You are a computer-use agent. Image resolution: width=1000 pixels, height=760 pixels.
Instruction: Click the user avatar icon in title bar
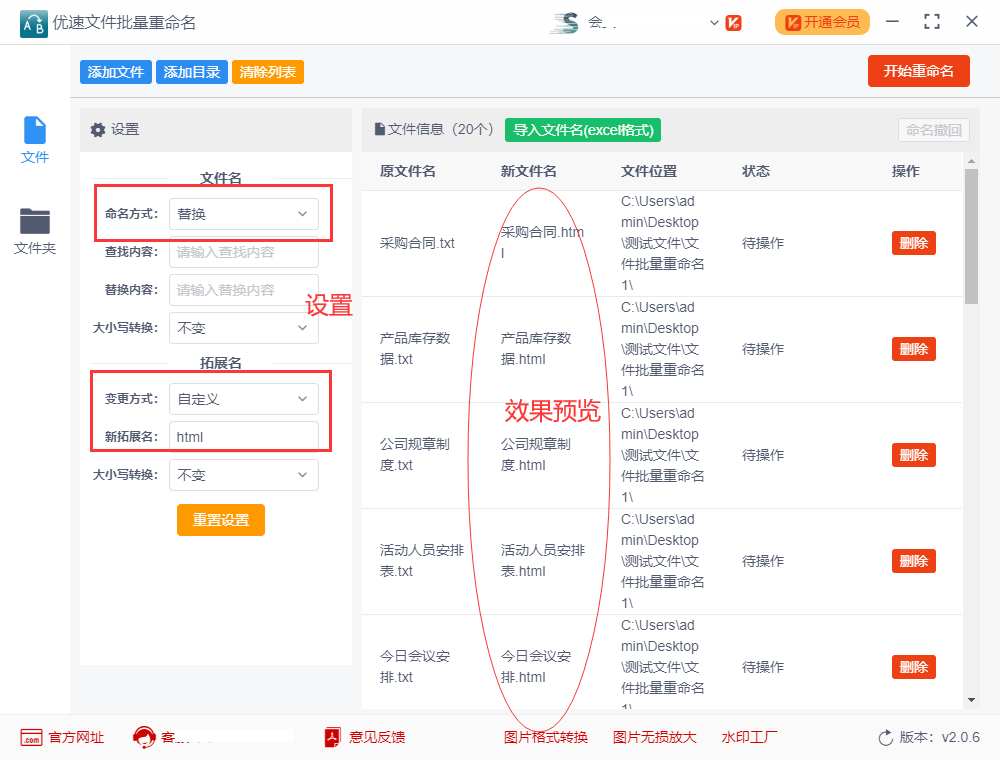click(x=565, y=23)
